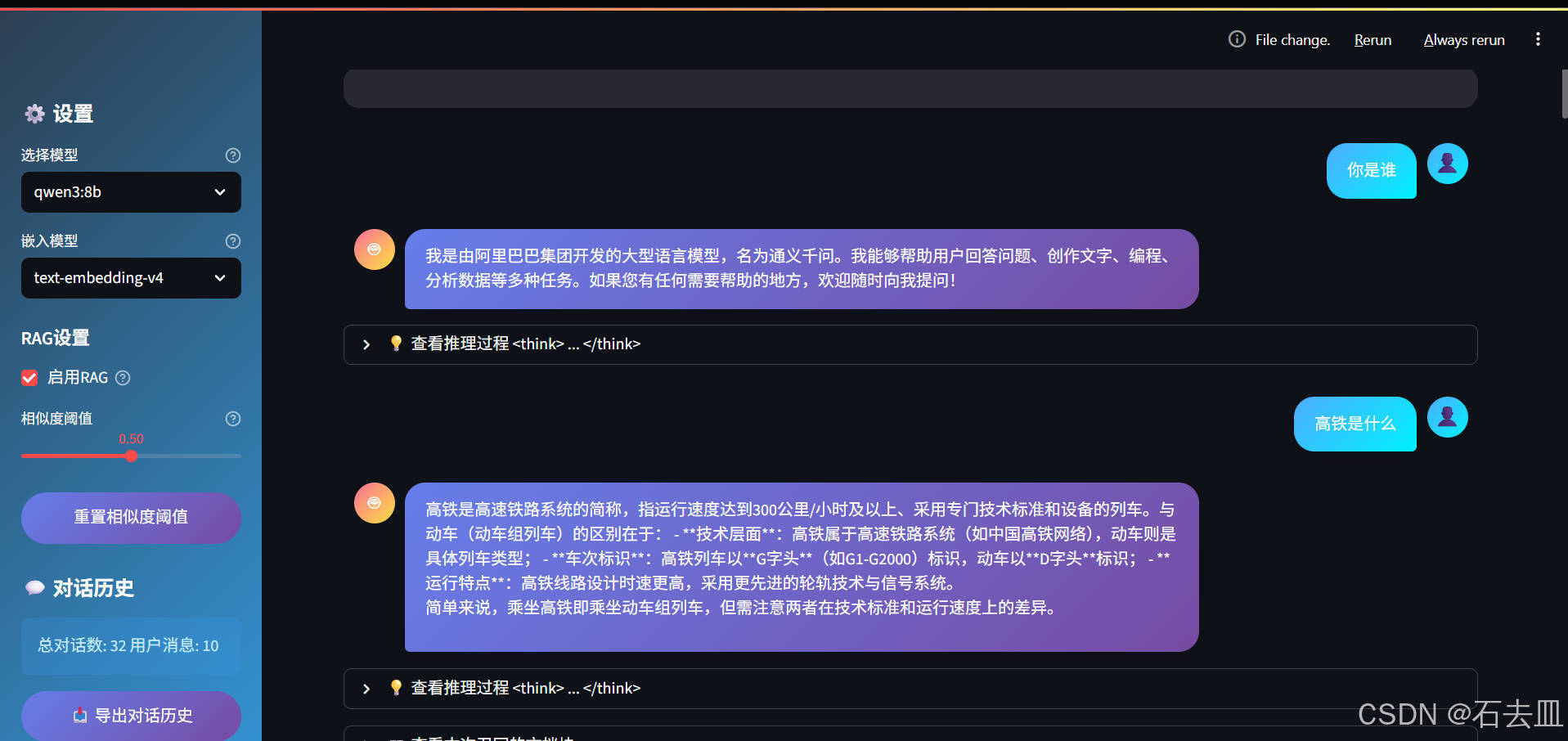Click the user avatar beside 你是谁 message
The width and height of the screenshot is (1568, 741).
1446,164
